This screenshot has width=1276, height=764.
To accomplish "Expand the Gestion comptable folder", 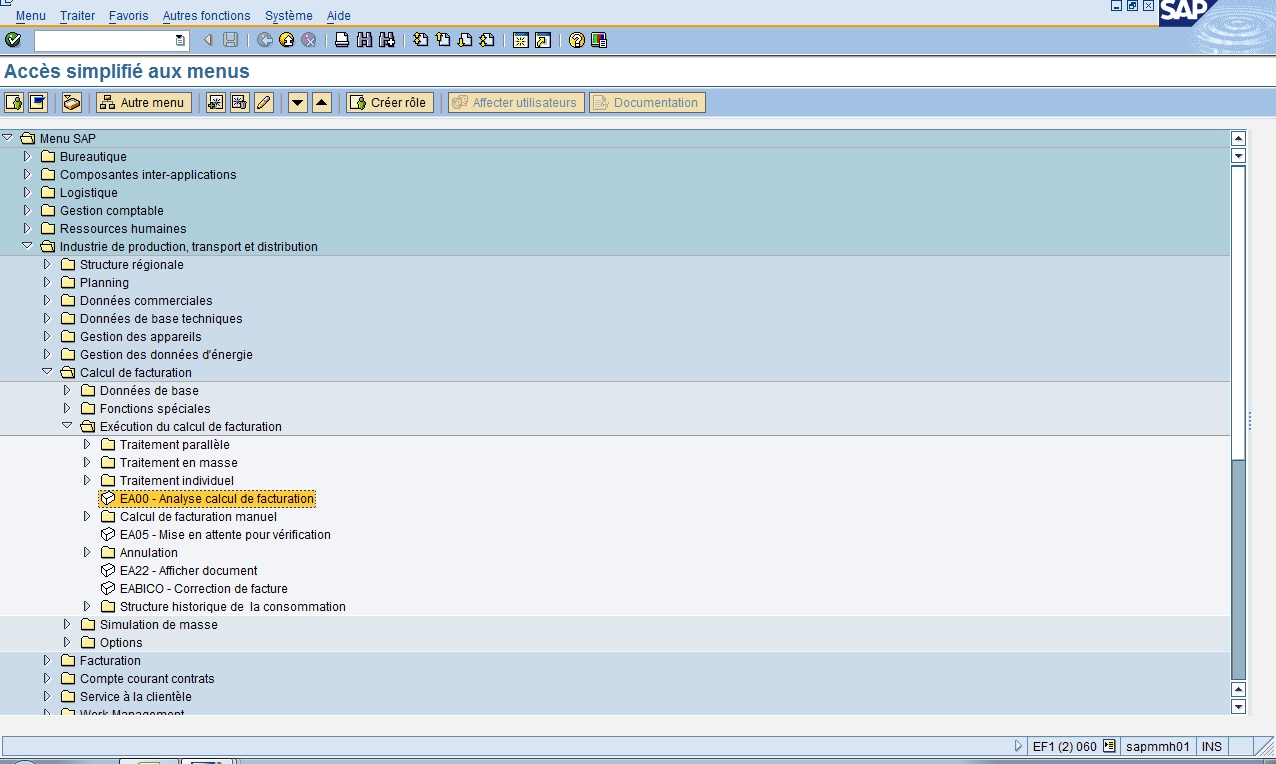I will 27,210.
